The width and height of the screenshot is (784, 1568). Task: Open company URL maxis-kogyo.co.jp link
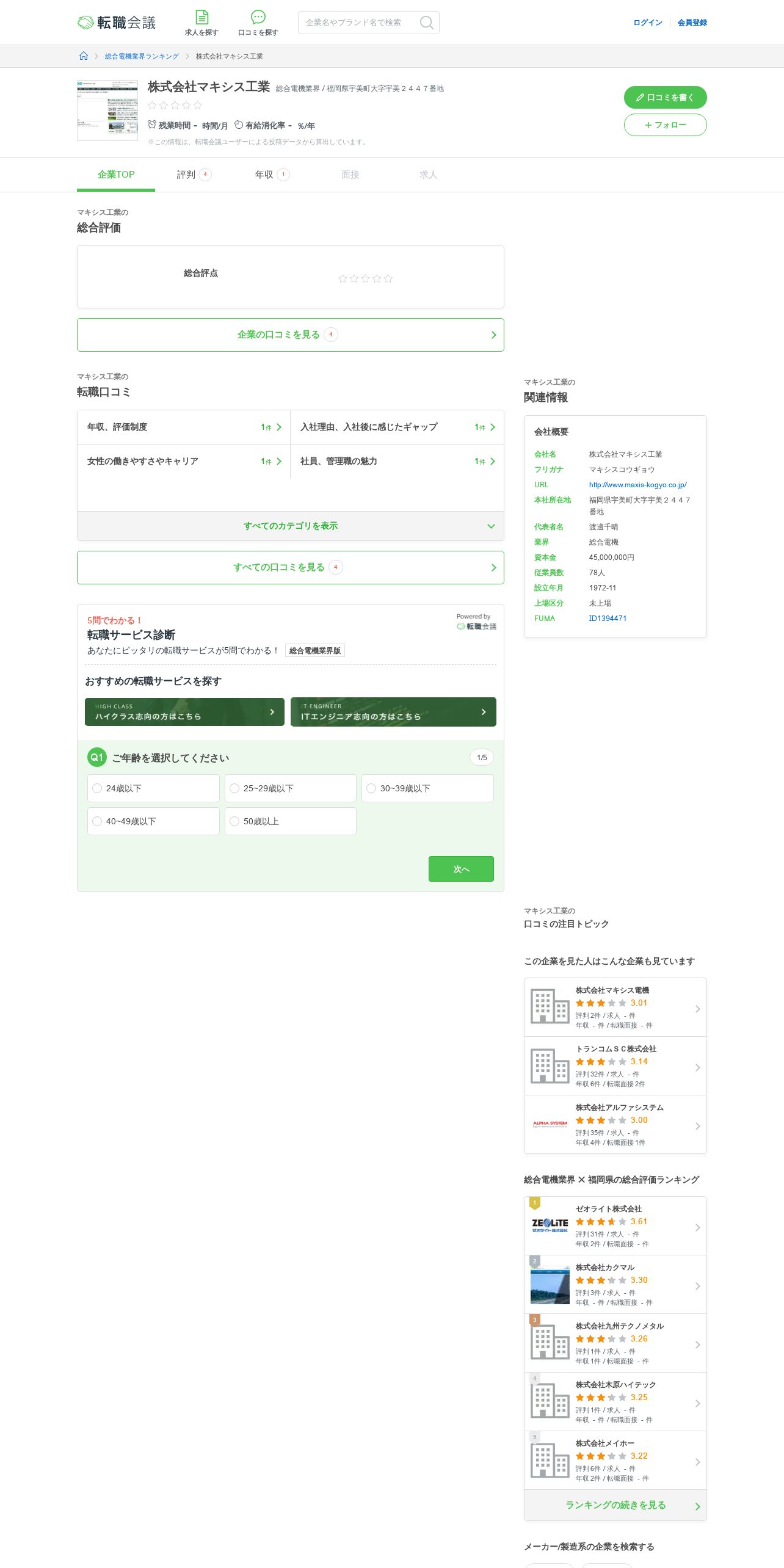638,485
